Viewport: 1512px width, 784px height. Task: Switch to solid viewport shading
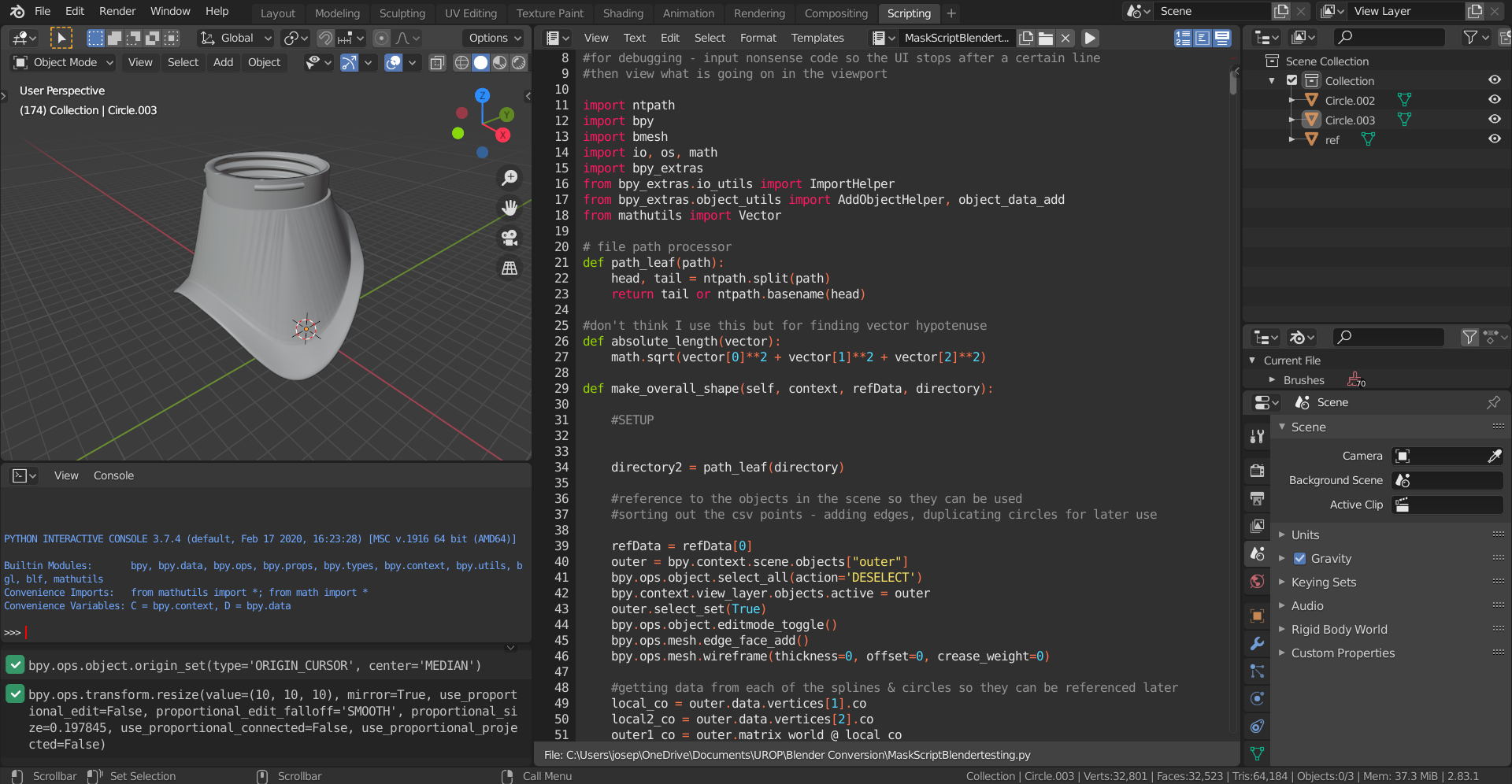point(480,63)
